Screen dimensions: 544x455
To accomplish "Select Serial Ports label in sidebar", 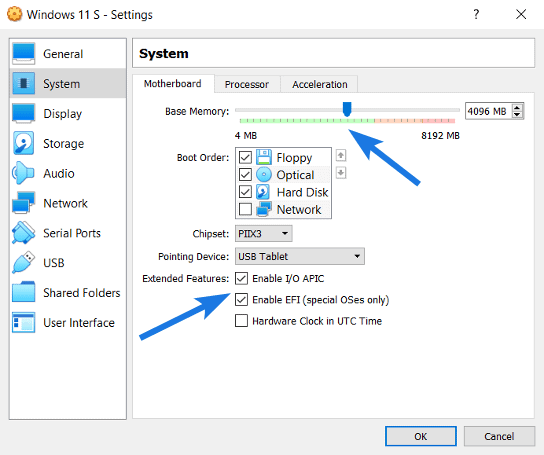I will (x=72, y=233).
